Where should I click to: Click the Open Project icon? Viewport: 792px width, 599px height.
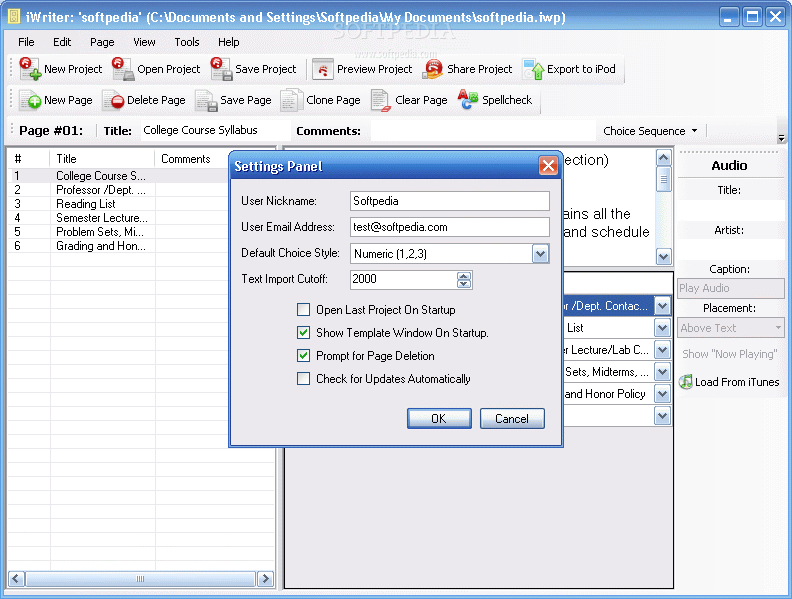click(123, 69)
